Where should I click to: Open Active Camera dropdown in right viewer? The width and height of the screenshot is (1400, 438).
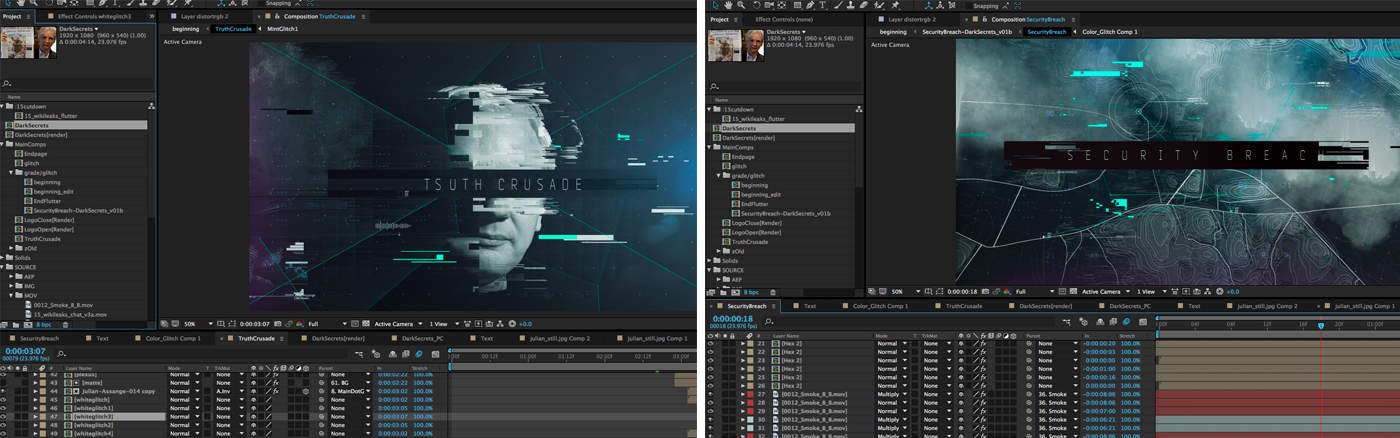[1102, 291]
